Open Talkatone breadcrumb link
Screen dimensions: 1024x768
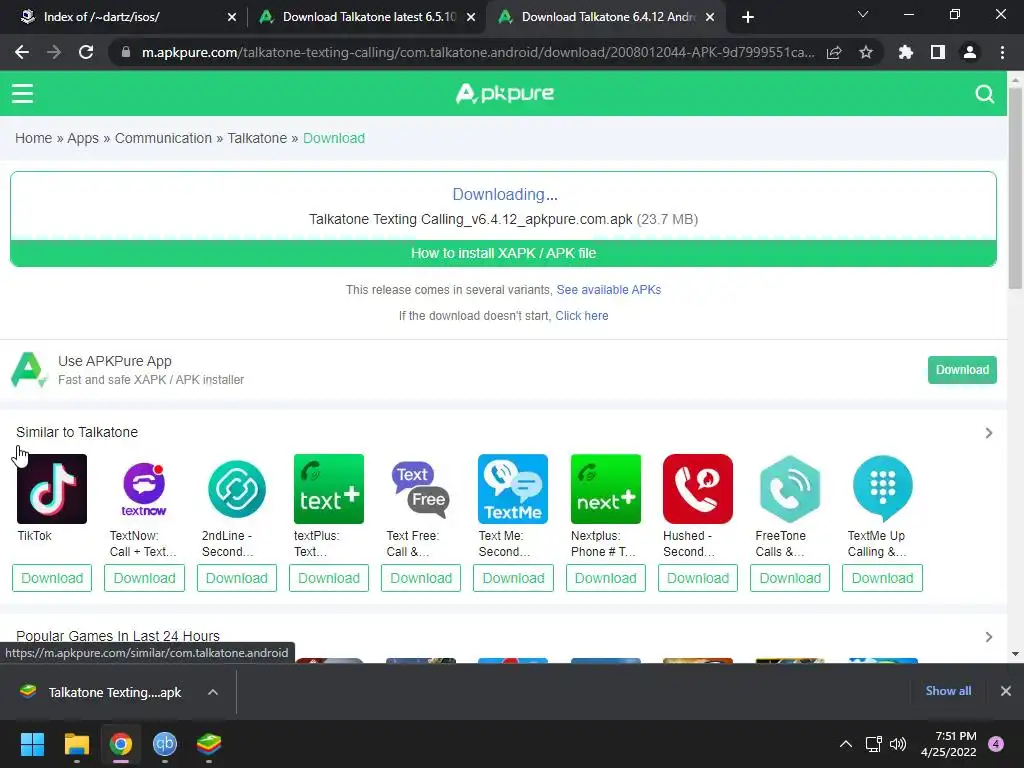coord(257,138)
